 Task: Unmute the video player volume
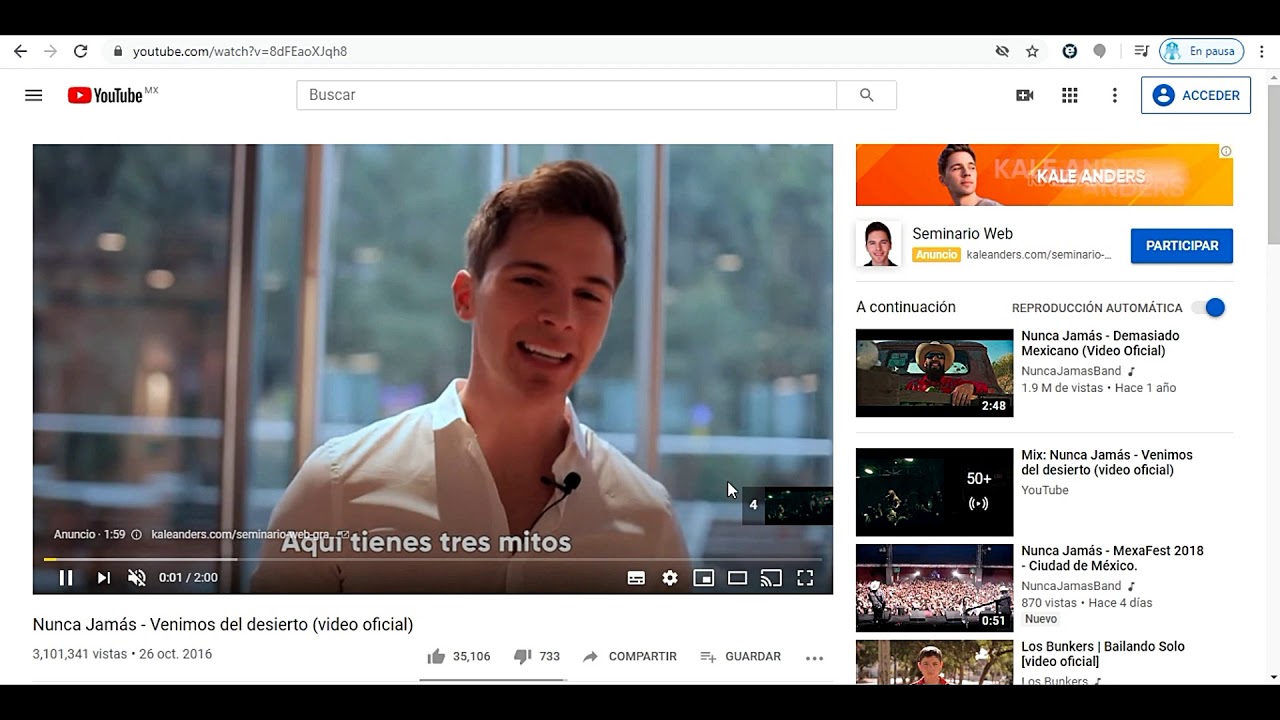pyautogui.click(x=137, y=578)
